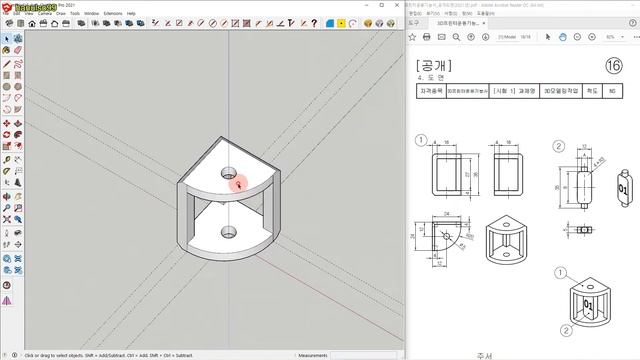Viewport: 640px width, 360px height.
Task: Select the Walk footprints tool
Action: [x=7, y=244]
